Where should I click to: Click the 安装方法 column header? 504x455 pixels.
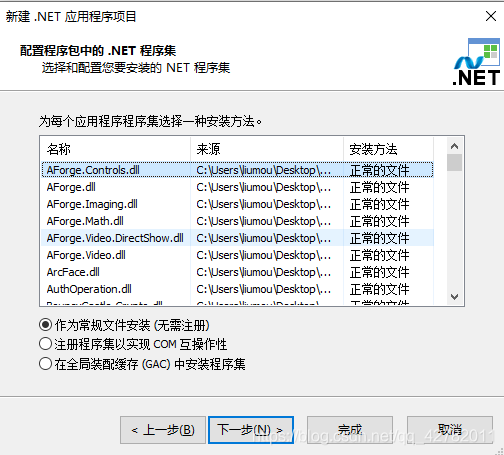tap(389, 149)
